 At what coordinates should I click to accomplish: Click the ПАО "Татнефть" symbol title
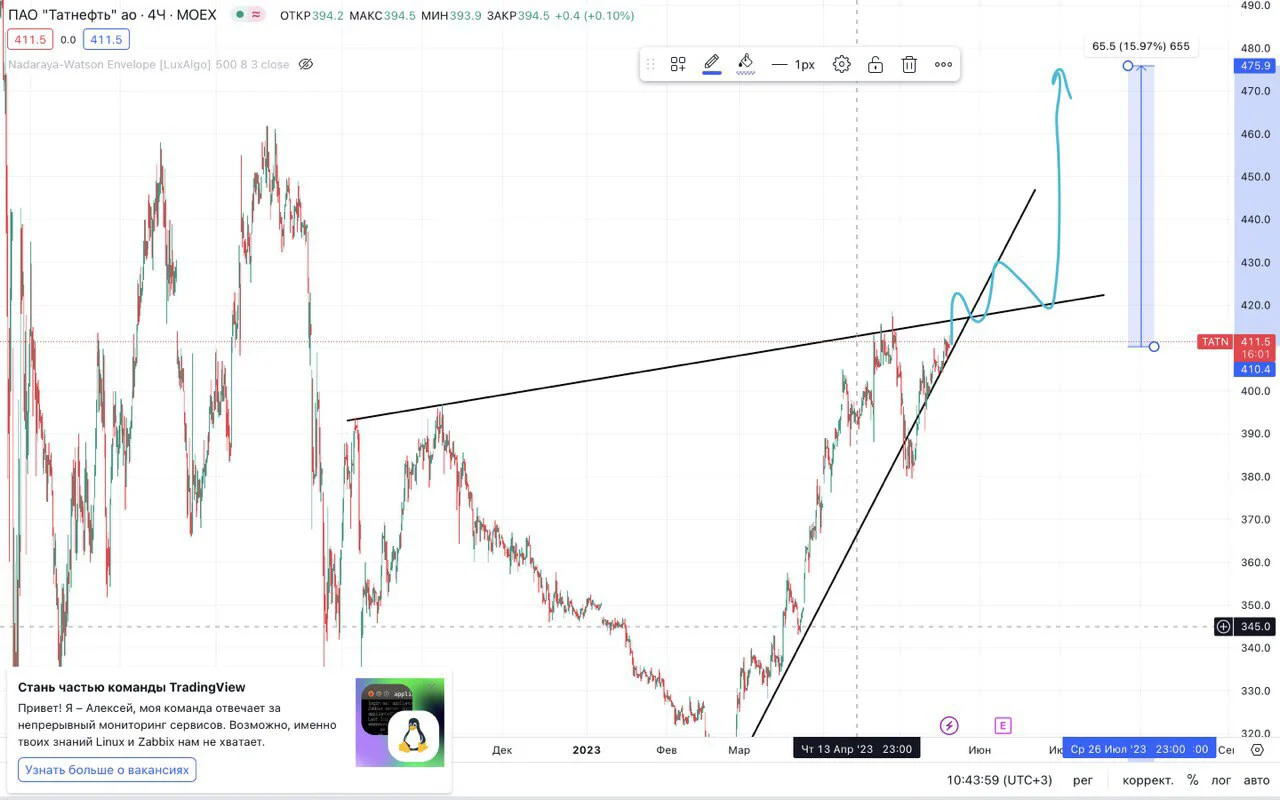click(113, 15)
